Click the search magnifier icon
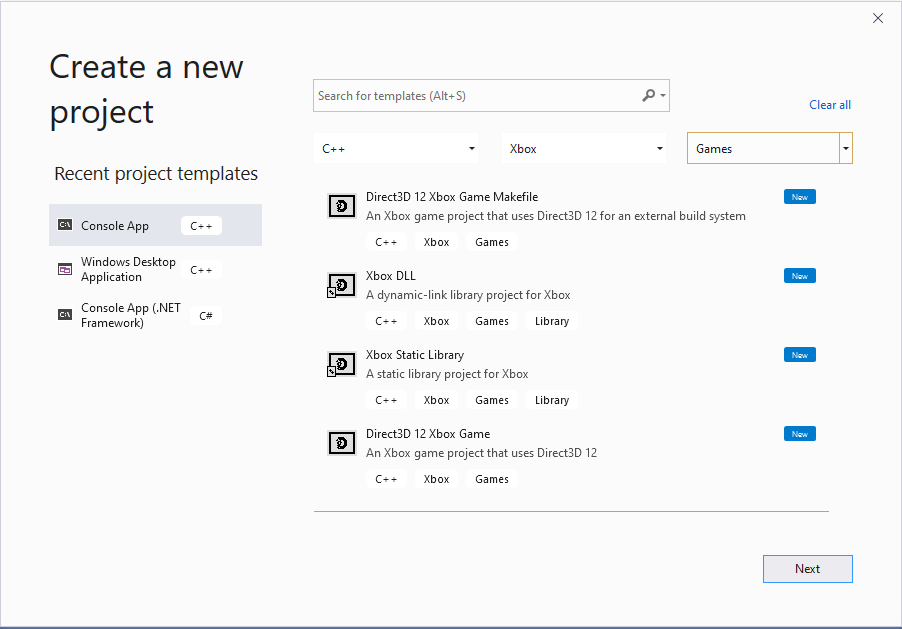The height and width of the screenshot is (629, 902). (x=648, y=96)
